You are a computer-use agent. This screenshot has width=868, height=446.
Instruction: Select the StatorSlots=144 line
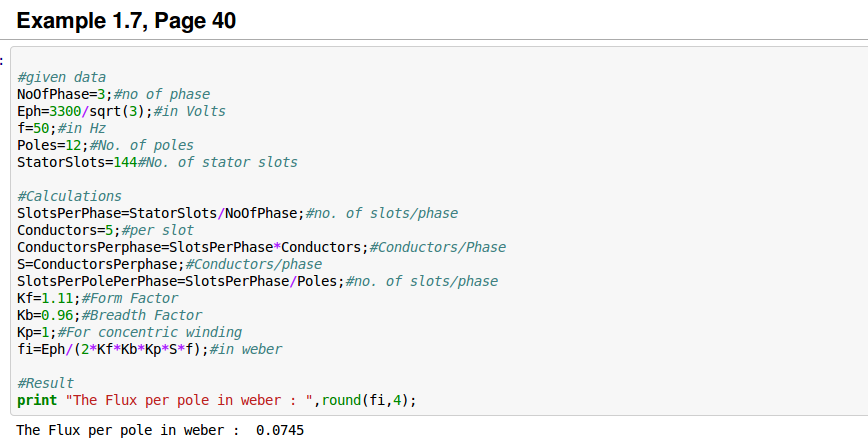coord(157,162)
